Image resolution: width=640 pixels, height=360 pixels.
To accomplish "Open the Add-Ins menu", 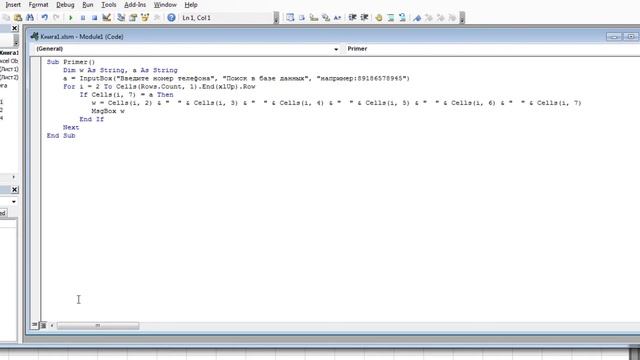I will pos(135,5).
